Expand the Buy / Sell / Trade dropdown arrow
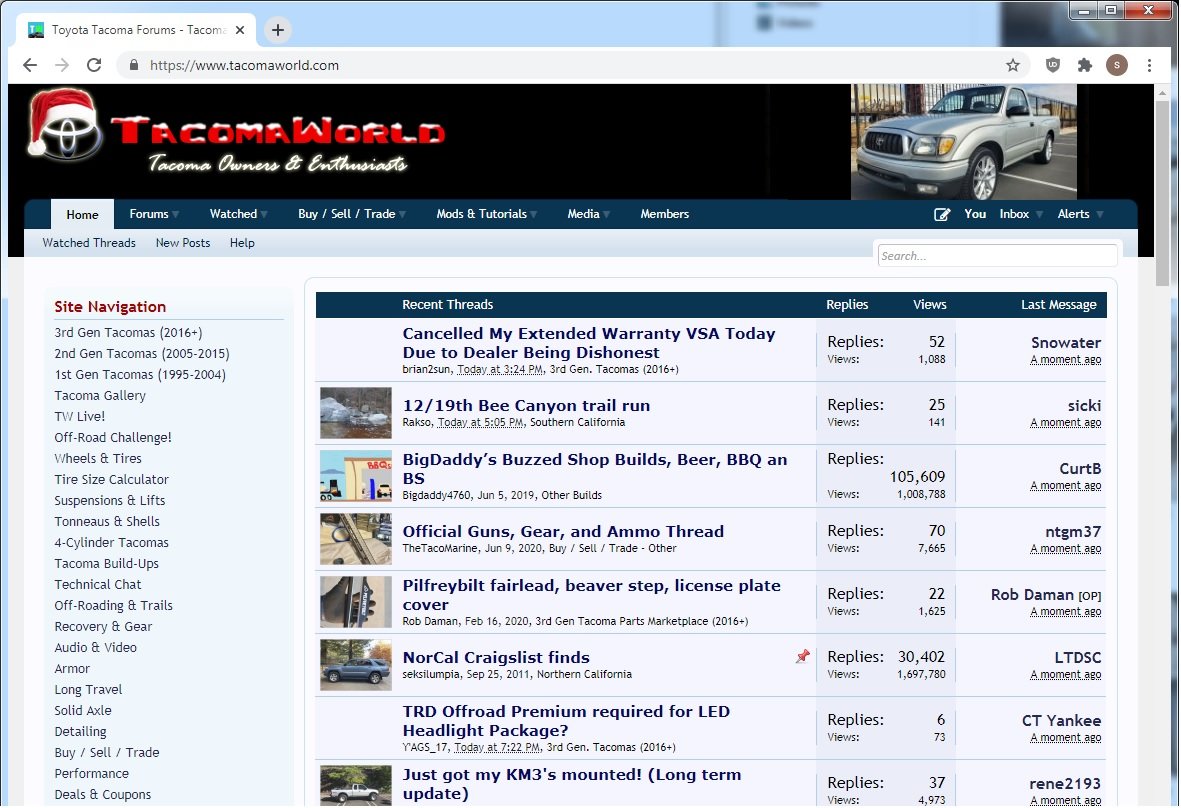1181x808 pixels. [x=402, y=215]
